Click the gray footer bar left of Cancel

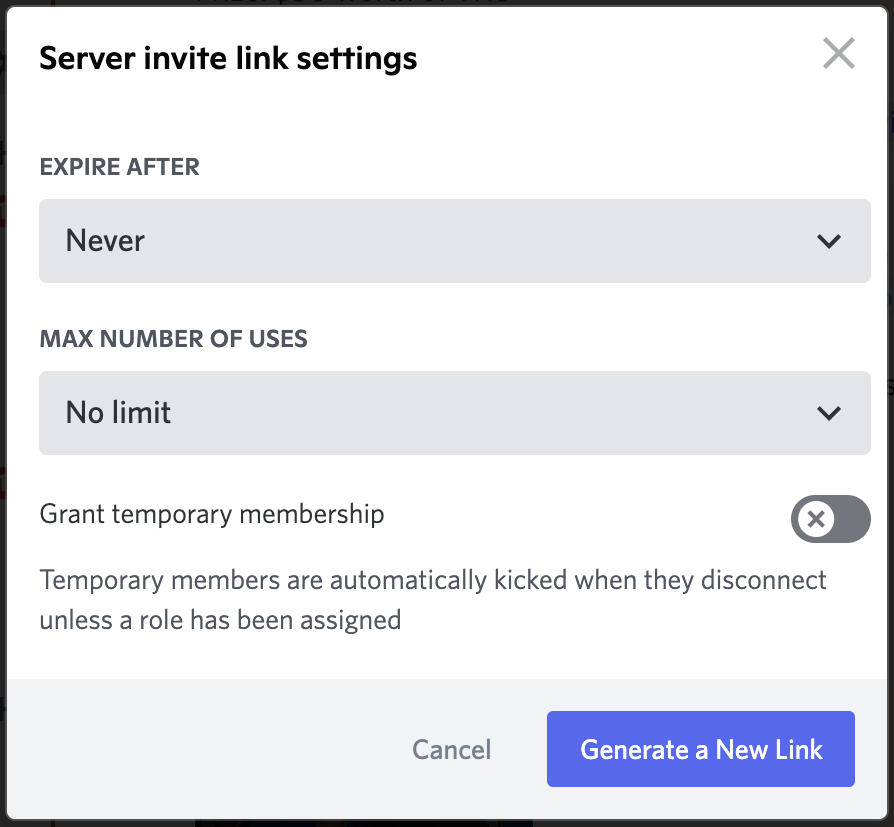point(205,749)
